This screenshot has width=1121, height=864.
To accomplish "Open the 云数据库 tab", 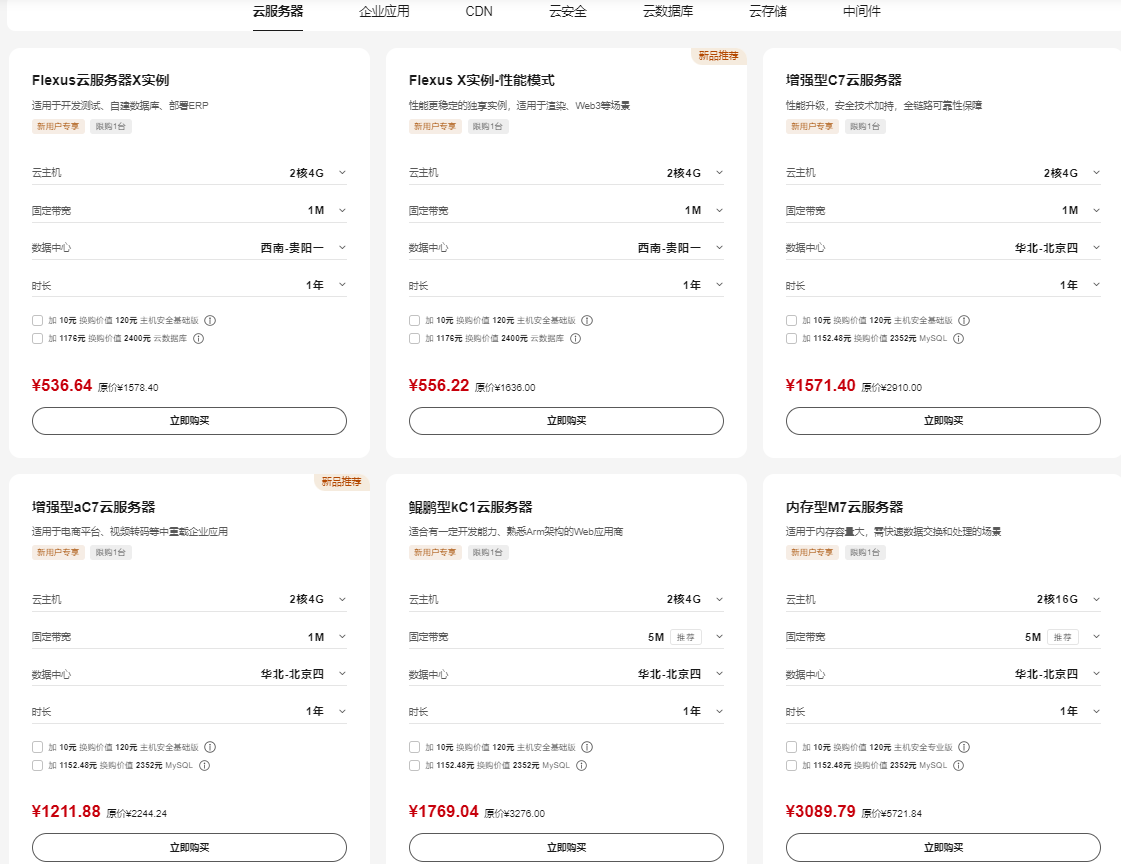I will [x=668, y=11].
